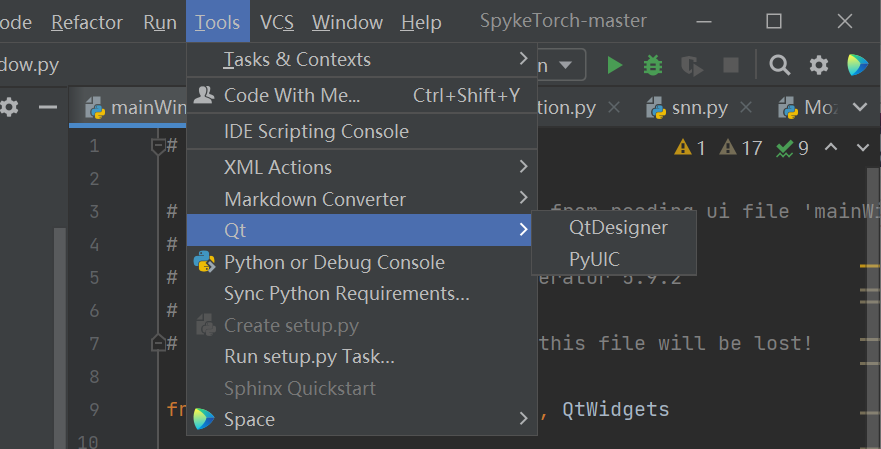Viewport: 881px width, 449px height.
Task: Open Search Everywhere magnifier icon
Action: click(x=780, y=65)
